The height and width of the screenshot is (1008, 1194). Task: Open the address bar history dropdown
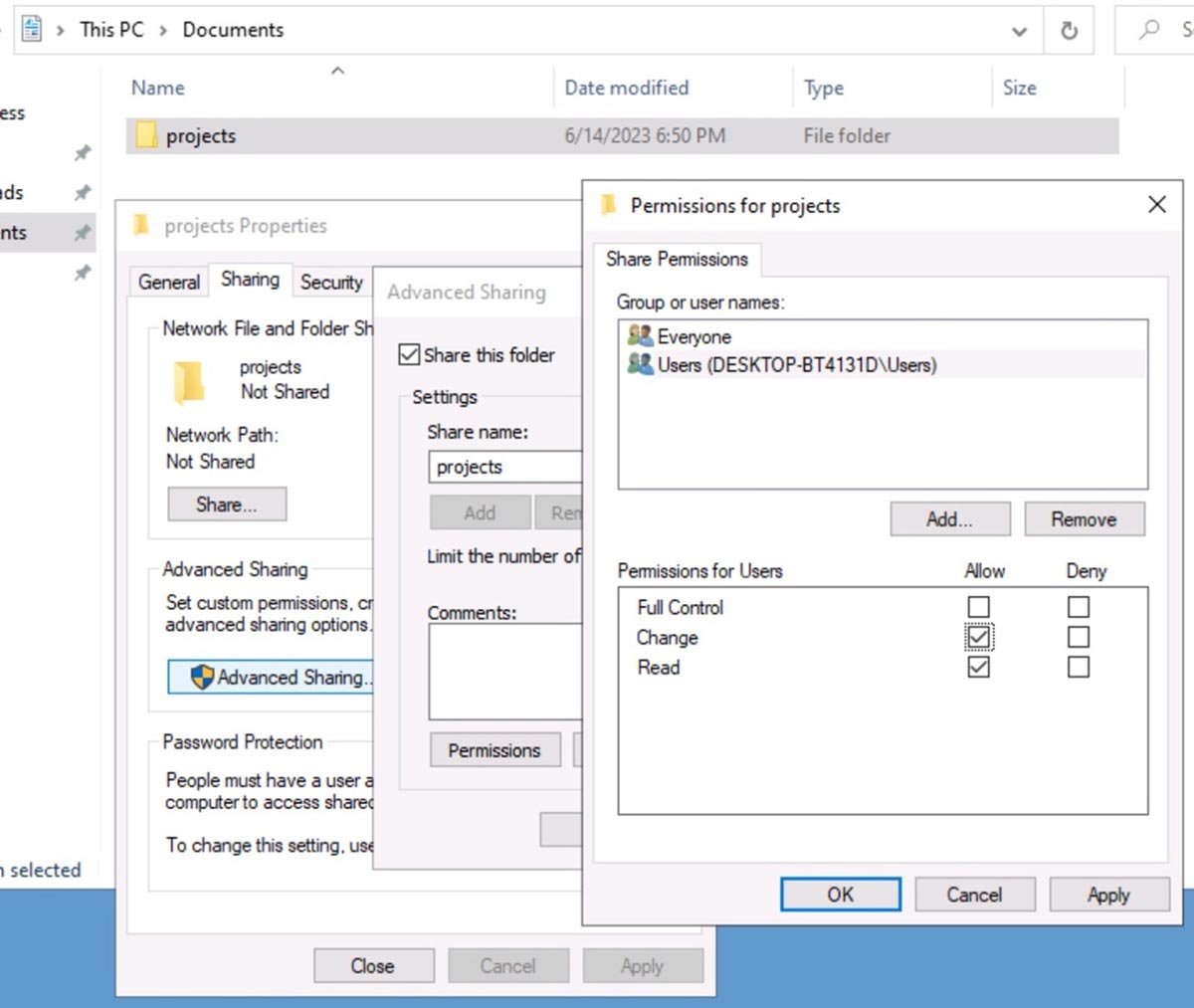pyautogui.click(x=1018, y=31)
